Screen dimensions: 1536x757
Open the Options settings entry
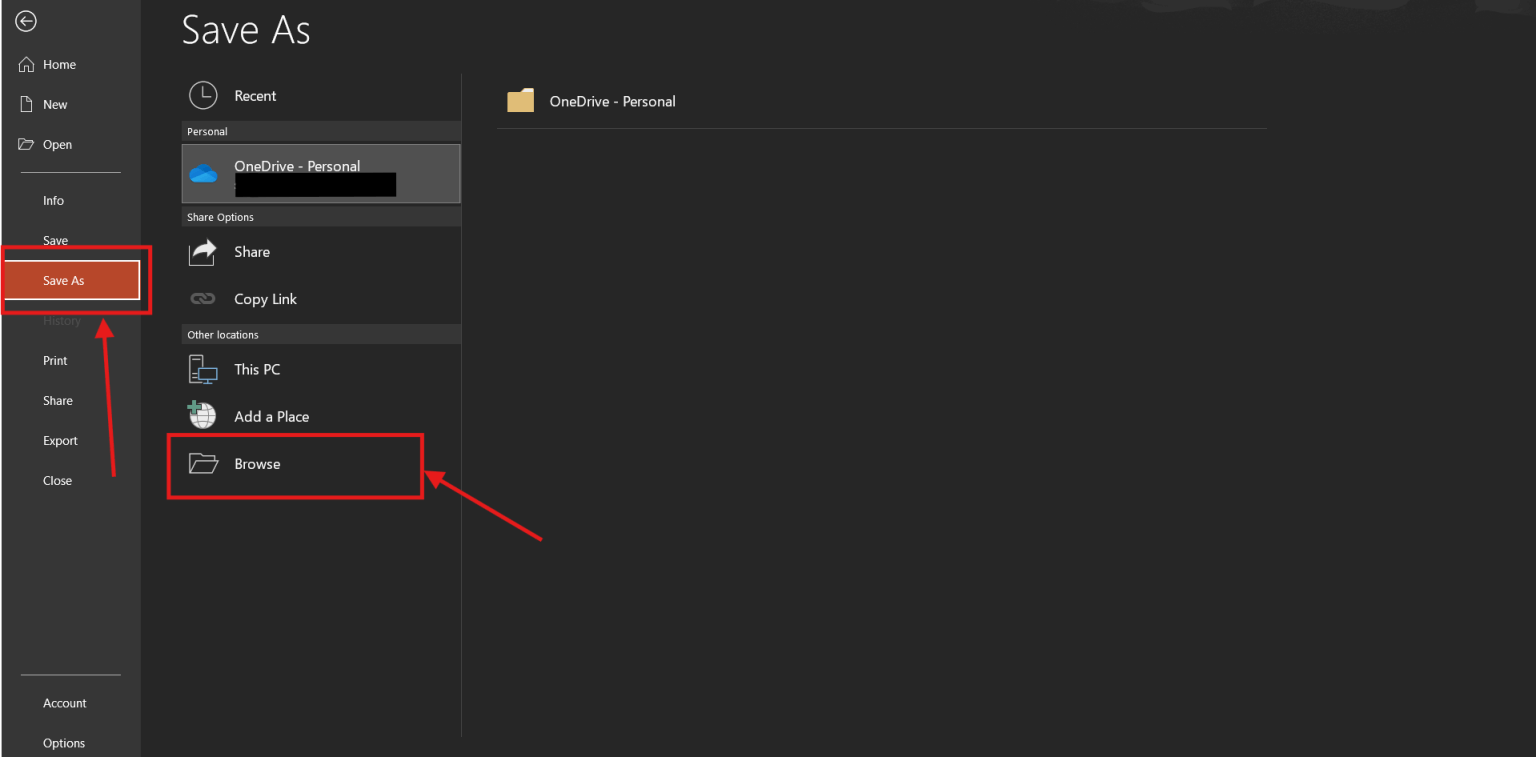pos(63,743)
